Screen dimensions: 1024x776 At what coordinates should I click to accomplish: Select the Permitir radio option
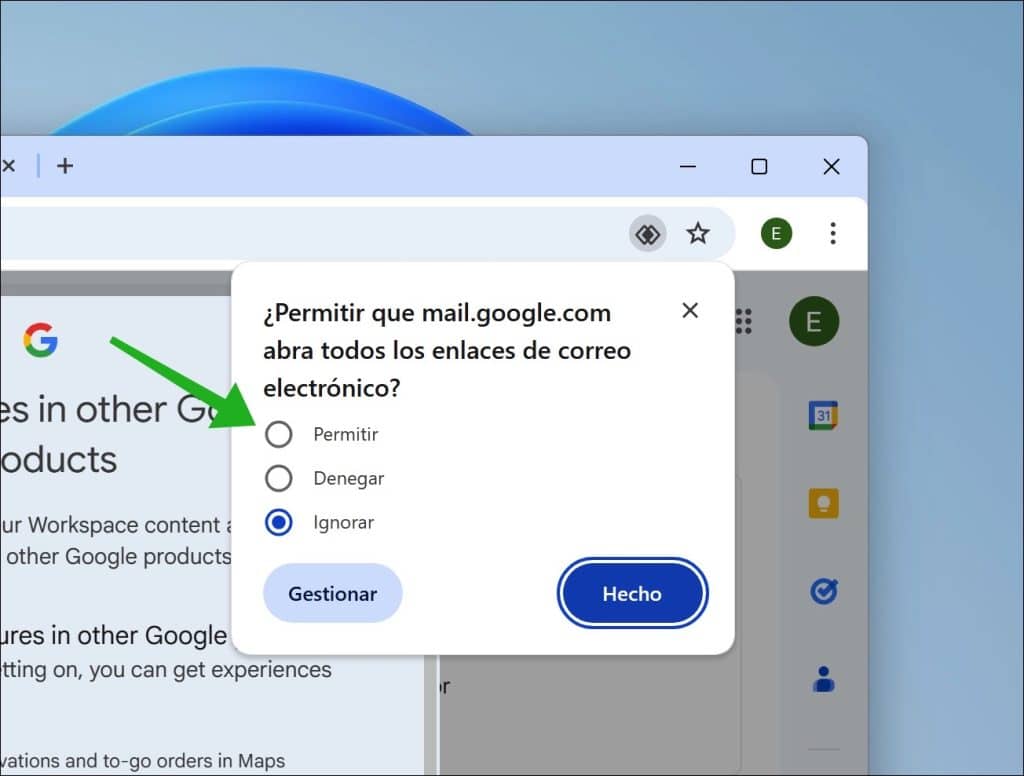coord(279,434)
